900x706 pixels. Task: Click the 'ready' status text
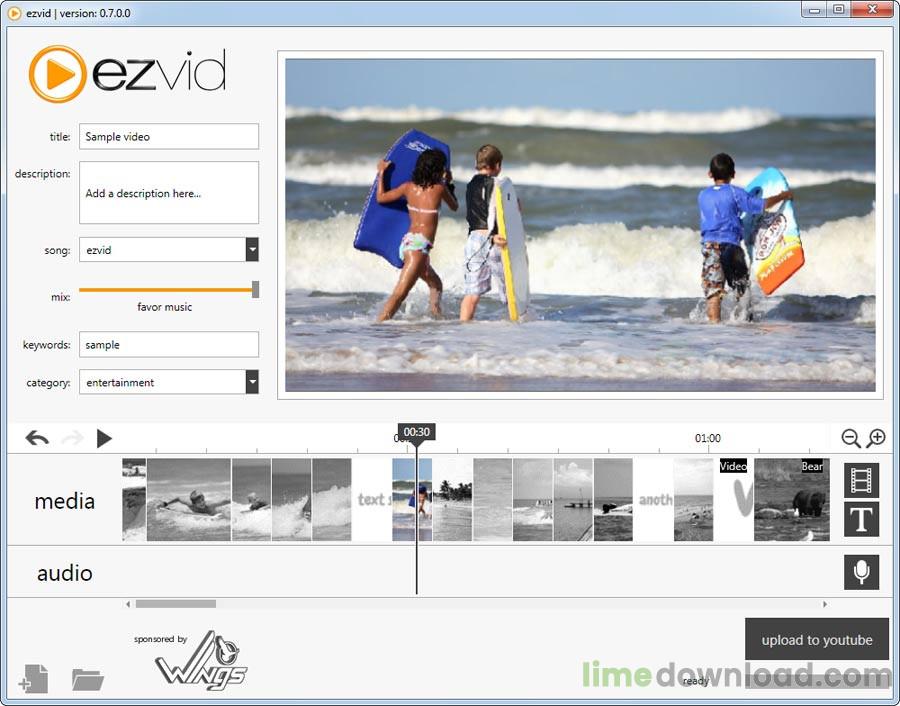click(696, 681)
